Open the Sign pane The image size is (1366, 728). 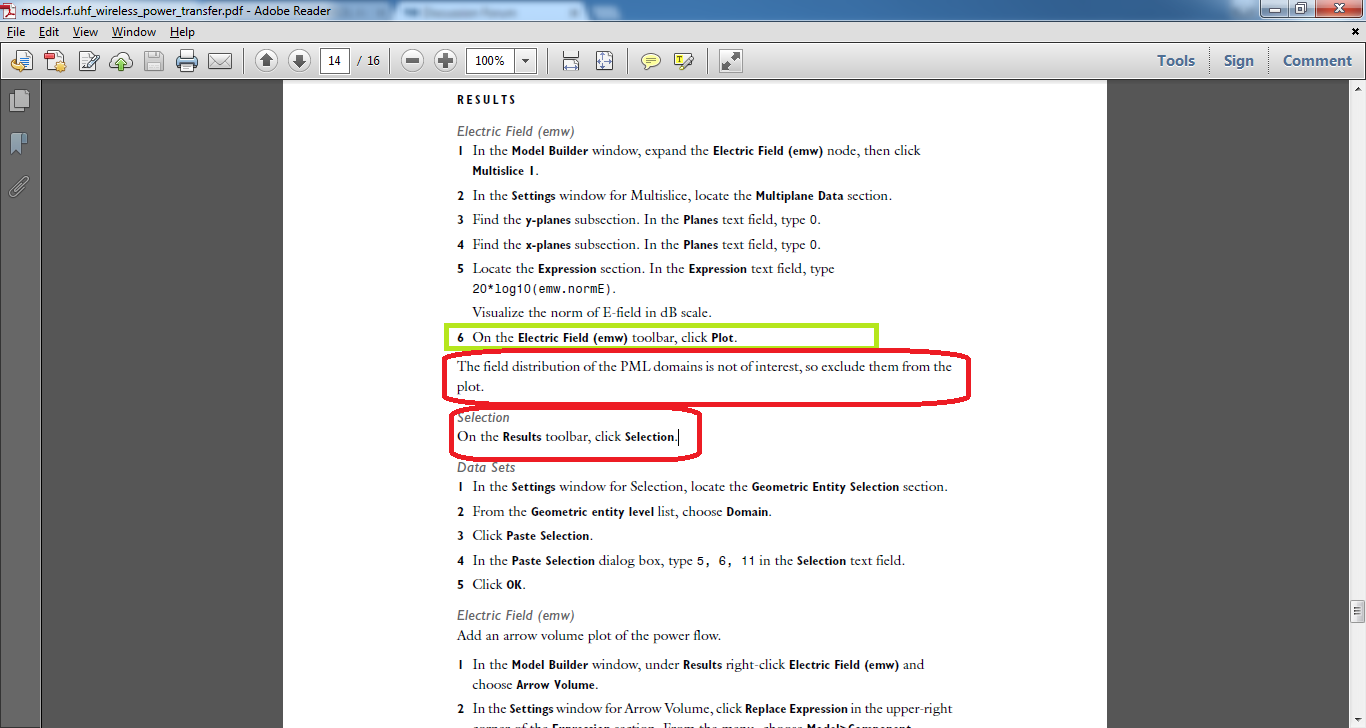(x=1238, y=61)
